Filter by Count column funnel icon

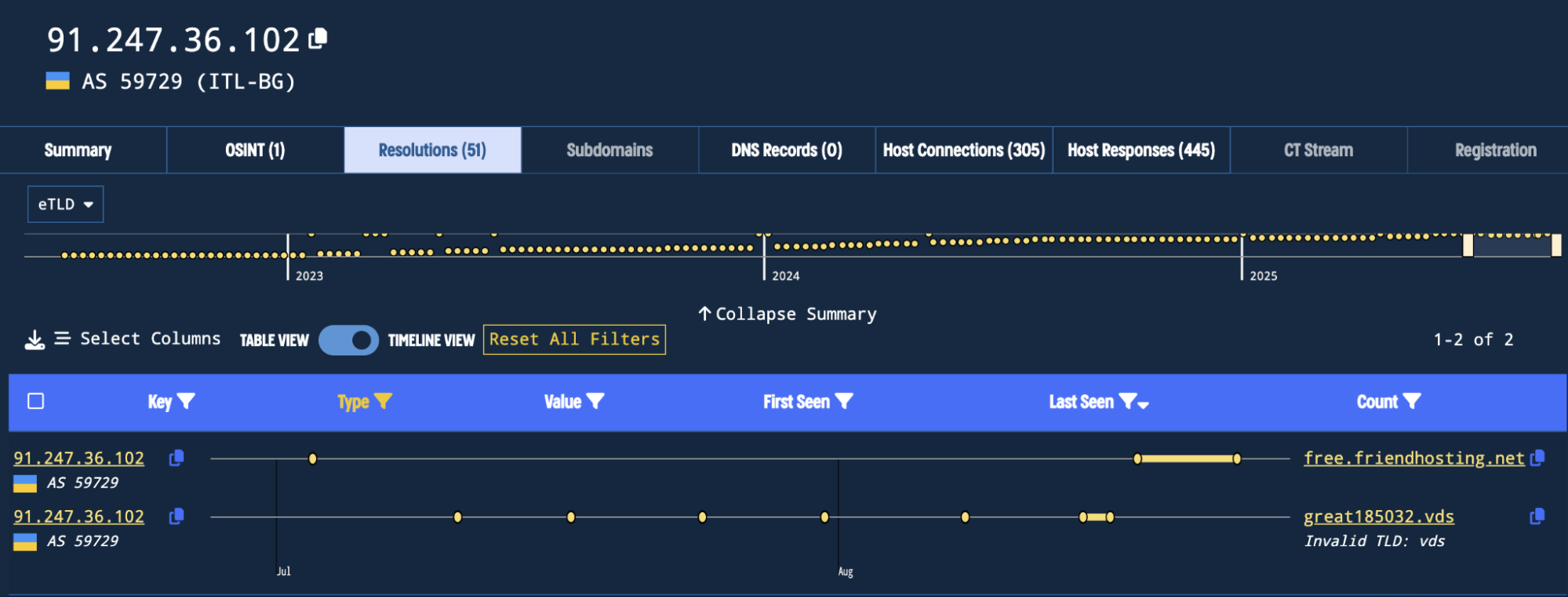click(1412, 401)
